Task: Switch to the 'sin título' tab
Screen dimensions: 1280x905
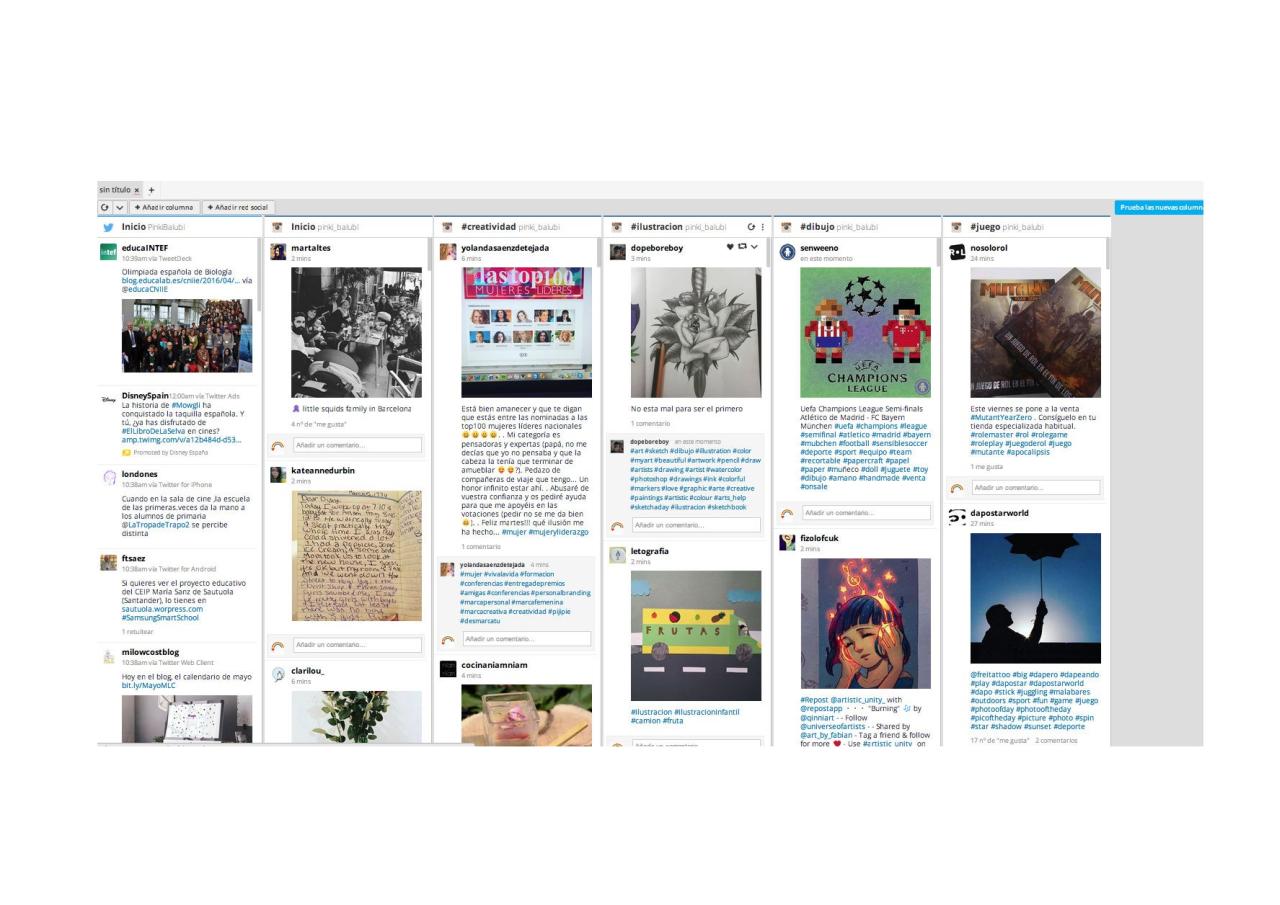Action: pos(114,190)
